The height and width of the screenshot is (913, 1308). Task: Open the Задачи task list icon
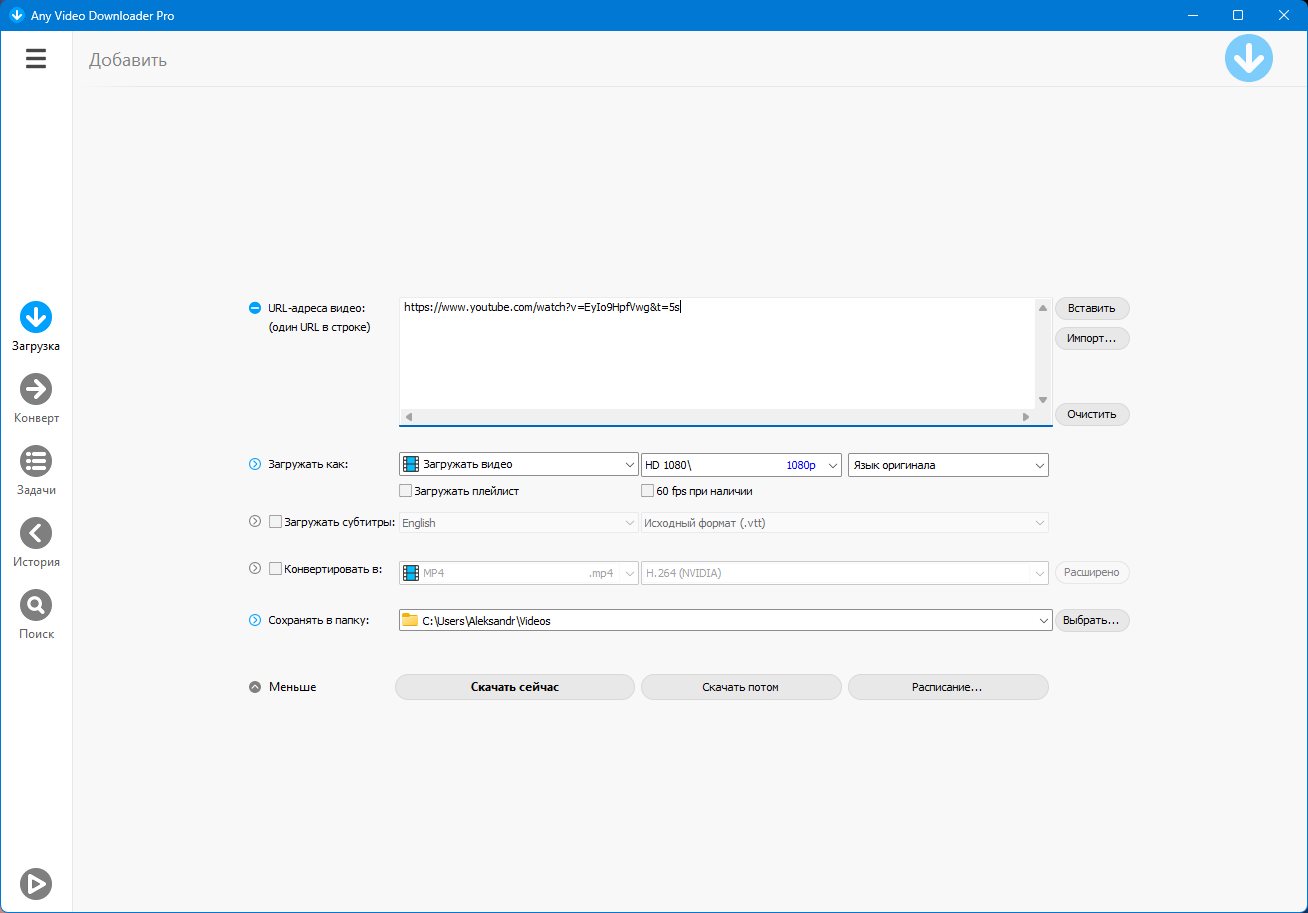pos(36,462)
